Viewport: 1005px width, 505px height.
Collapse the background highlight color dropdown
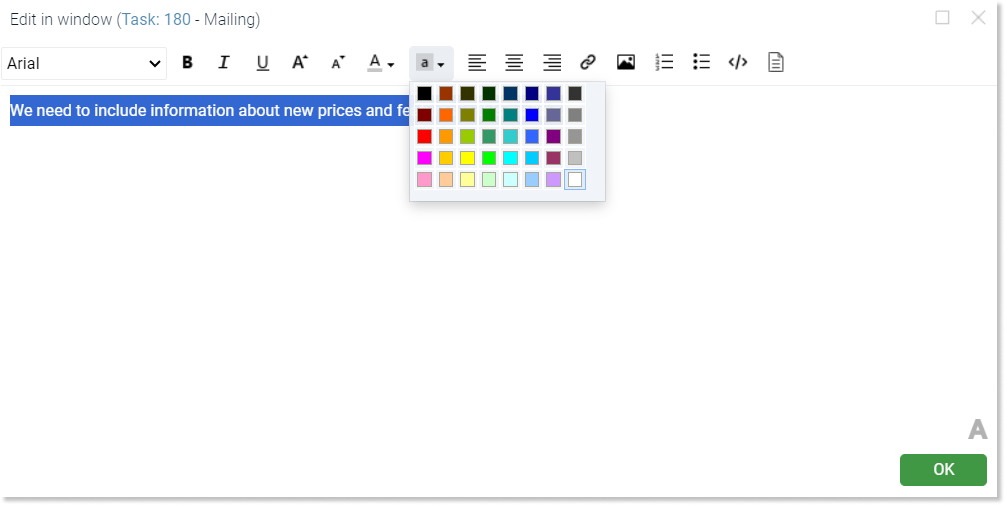coord(431,63)
